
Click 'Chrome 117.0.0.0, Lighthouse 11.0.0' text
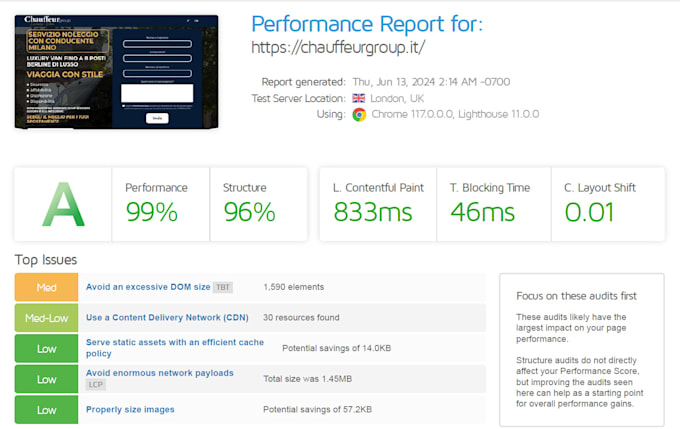click(x=455, y=114)
